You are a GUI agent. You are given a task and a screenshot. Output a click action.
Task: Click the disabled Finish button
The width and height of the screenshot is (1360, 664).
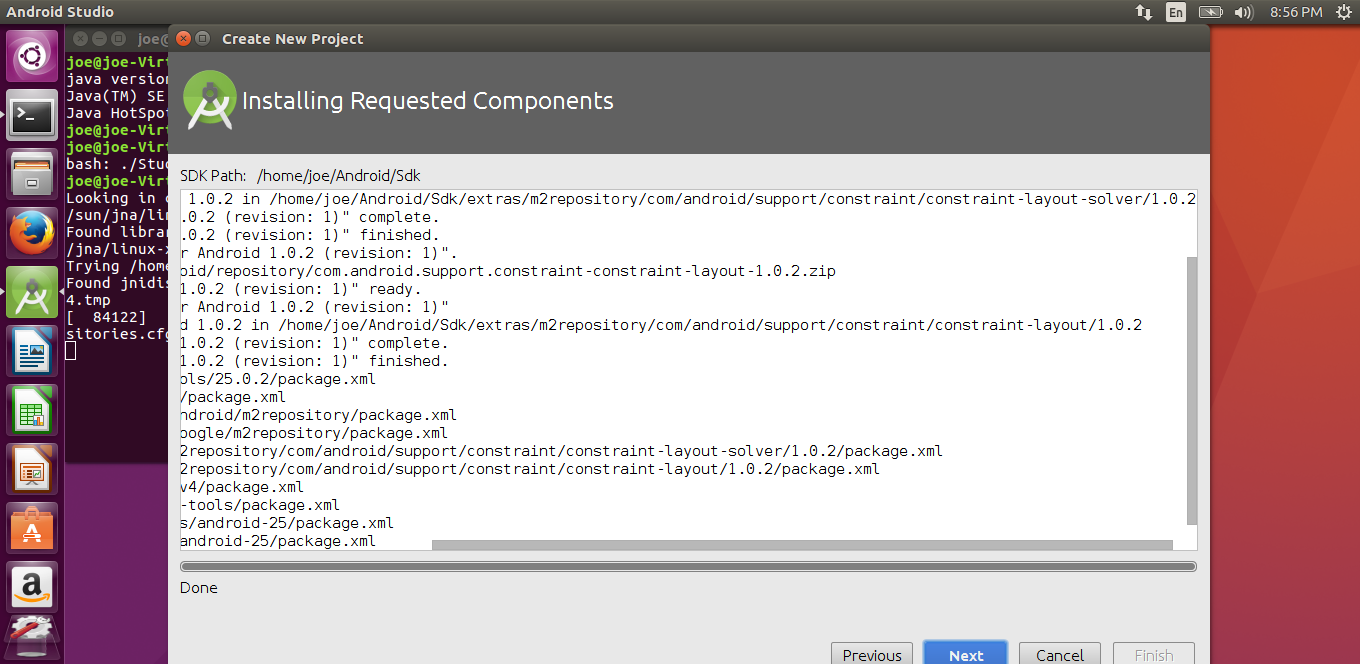click(1154, 655)
